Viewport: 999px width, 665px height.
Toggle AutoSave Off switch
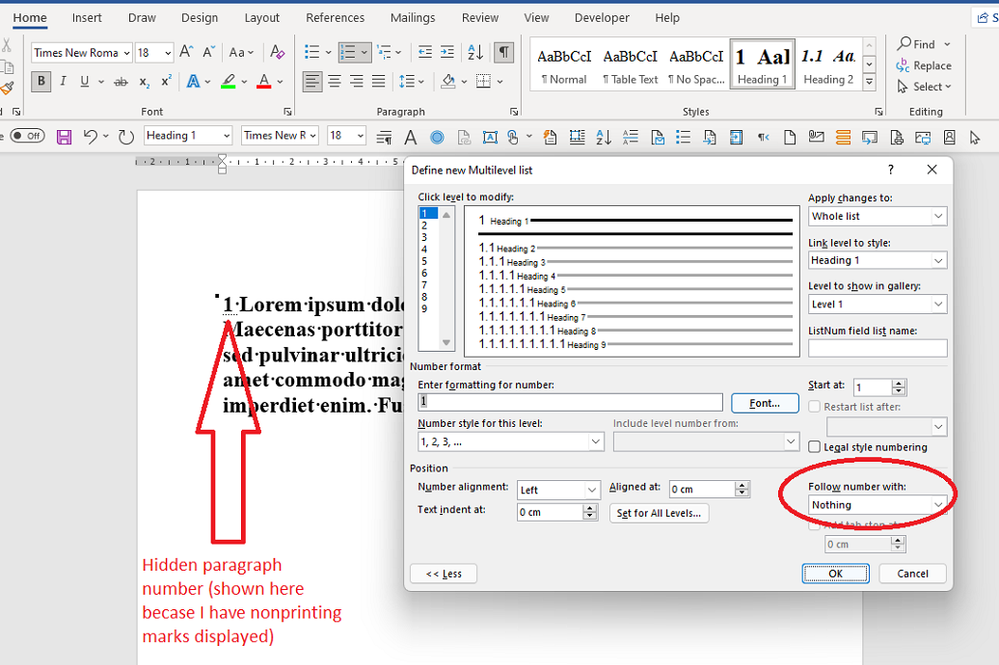pyautogui.click(x=27, y=136)
